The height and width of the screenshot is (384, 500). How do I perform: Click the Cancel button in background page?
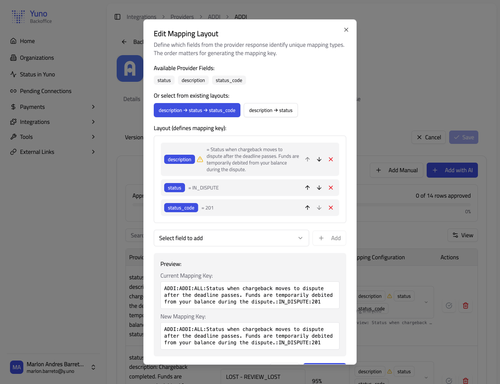point(429,137)
